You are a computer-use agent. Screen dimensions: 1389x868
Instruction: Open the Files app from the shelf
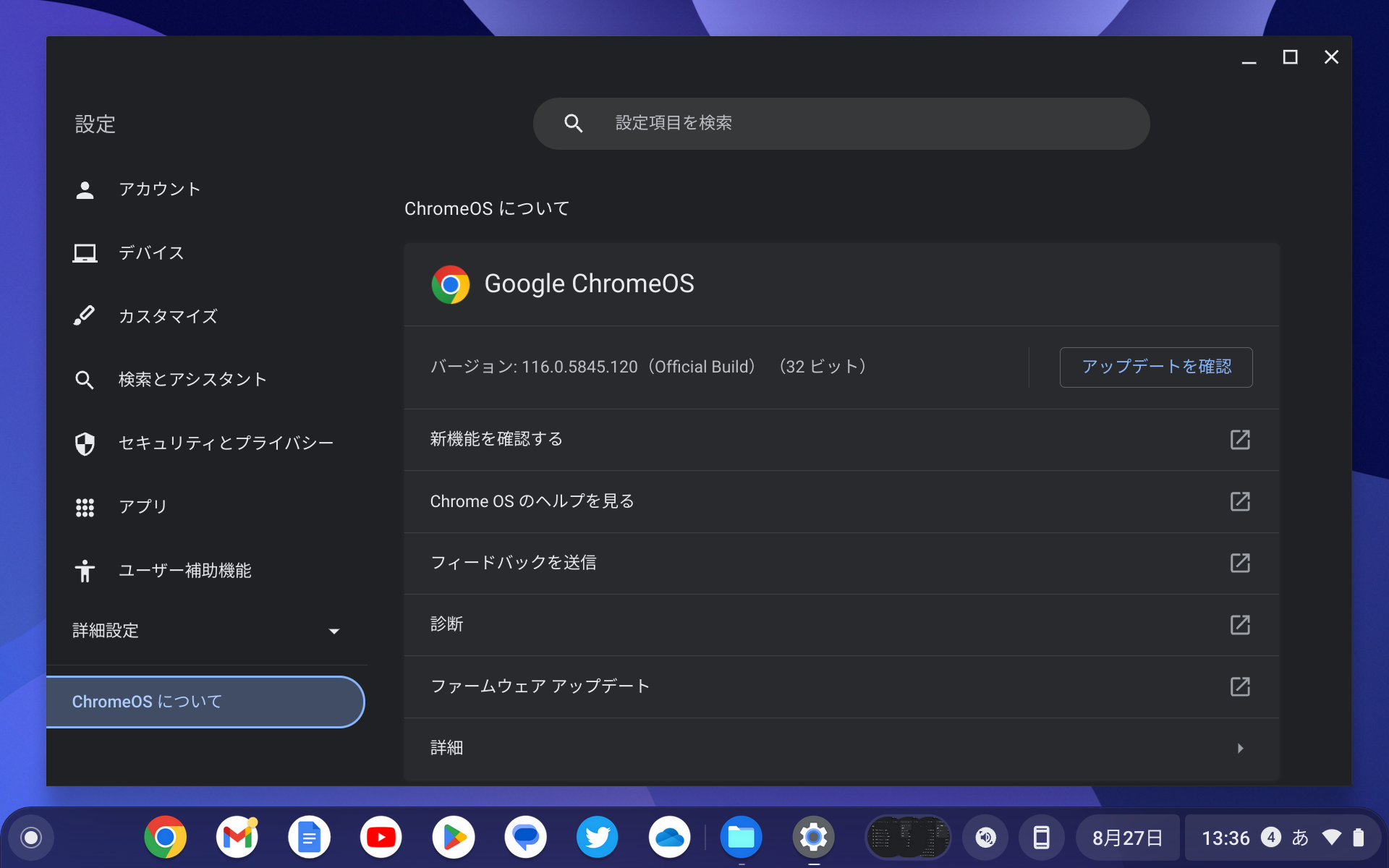click(x=742, y=837)
